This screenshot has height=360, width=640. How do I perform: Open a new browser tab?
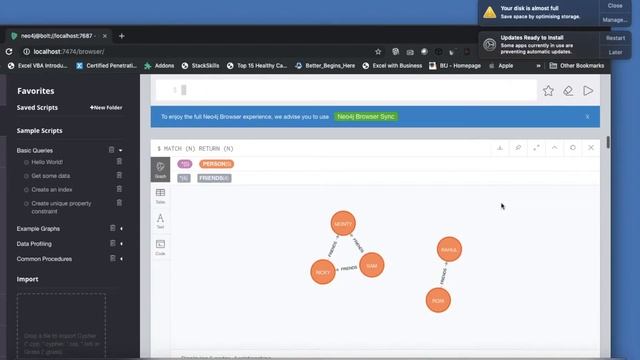pyautogui.click(x=121, y=36)
